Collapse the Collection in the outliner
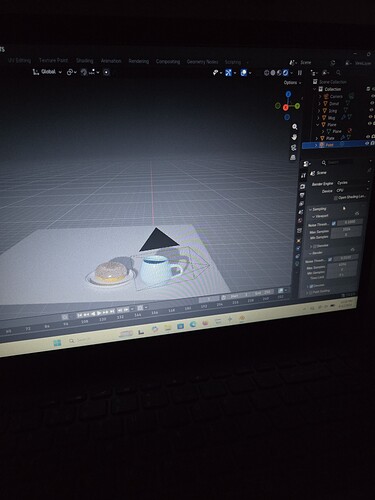Image resolution: width=375 pixels, height=500 pixels. click(315, 89)
